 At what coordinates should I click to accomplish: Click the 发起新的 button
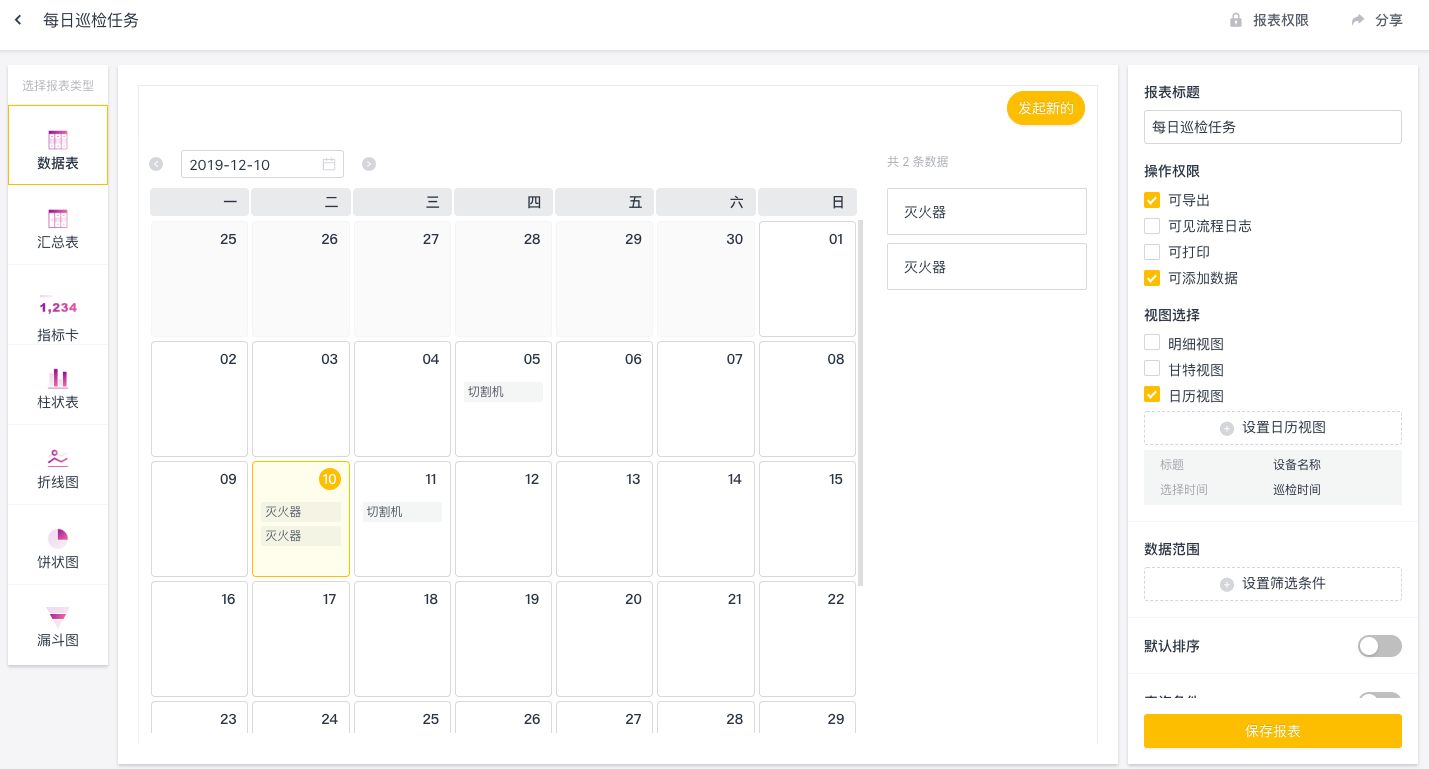click(x=1045, y=108)
